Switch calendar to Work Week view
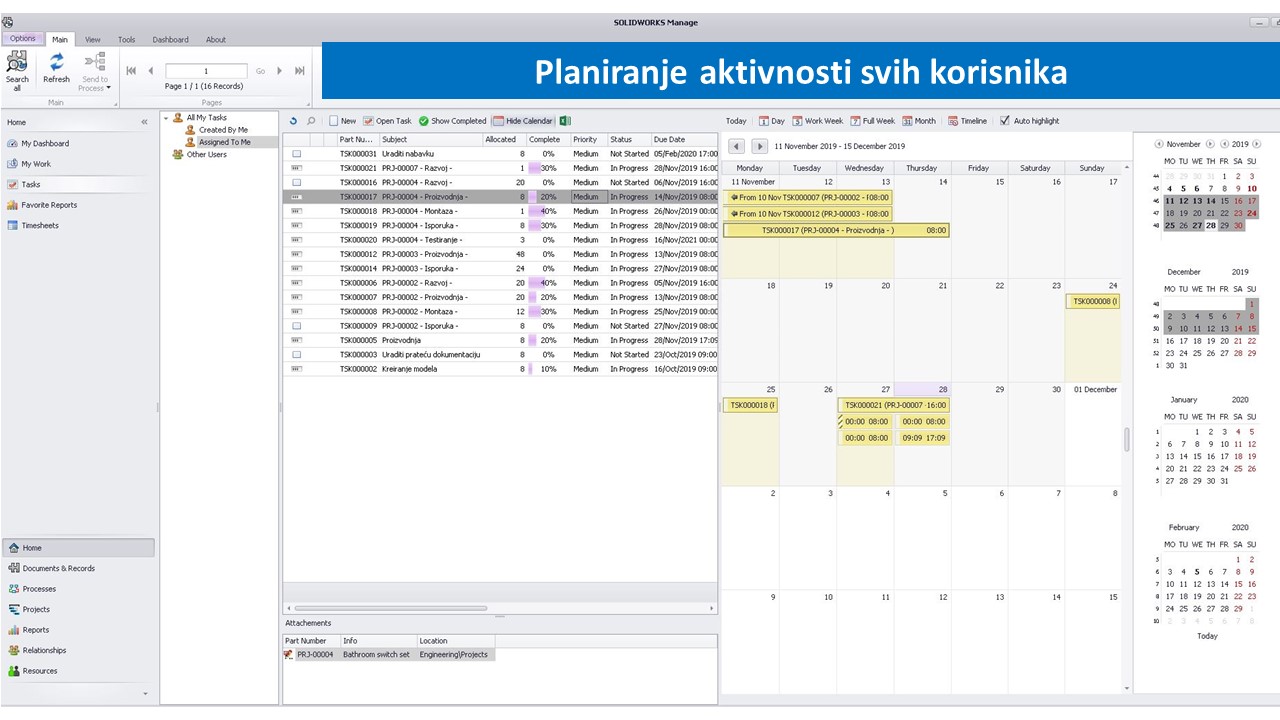Viewport: 1280px width, 720px height. (x=817, y=121)
